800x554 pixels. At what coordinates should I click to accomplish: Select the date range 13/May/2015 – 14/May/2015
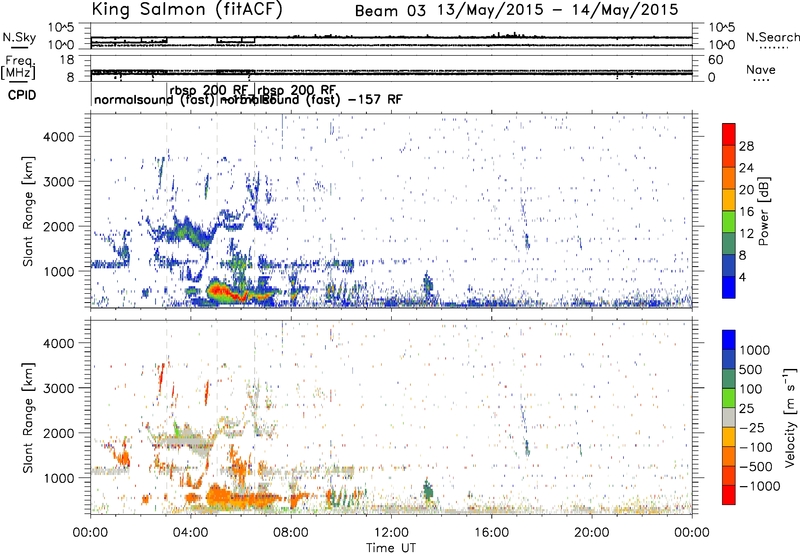tap(558, 10)
